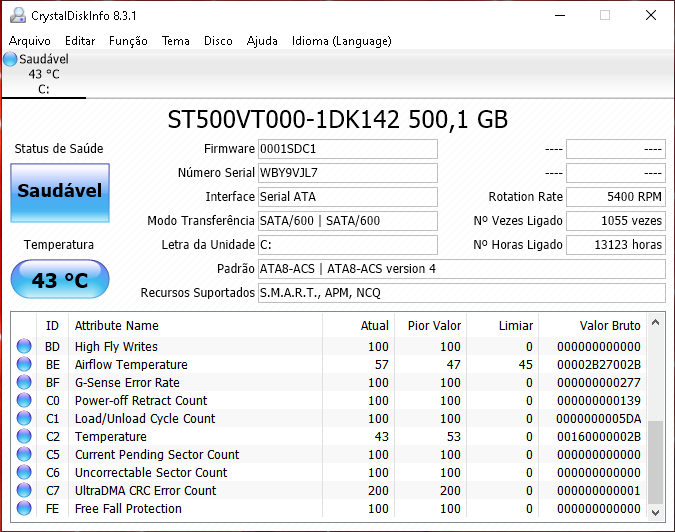
Task: Click the scroll down arrow of SMART list
Action: pyautogui.click(x=656, y=513)
